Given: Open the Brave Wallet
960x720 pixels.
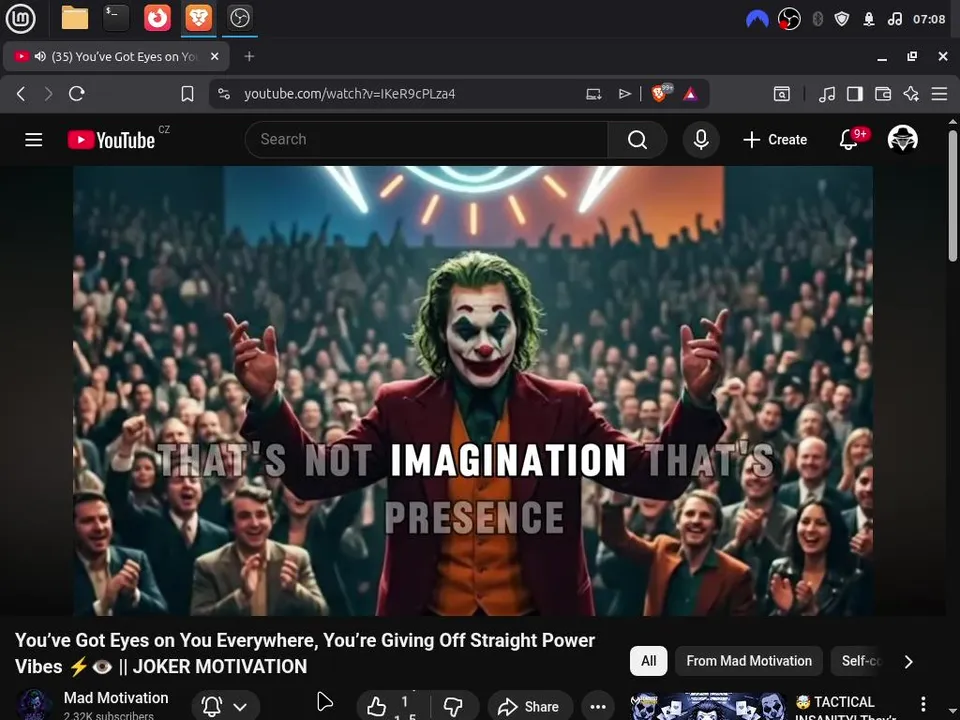Looking at the screenshot, I should (883, 94).
